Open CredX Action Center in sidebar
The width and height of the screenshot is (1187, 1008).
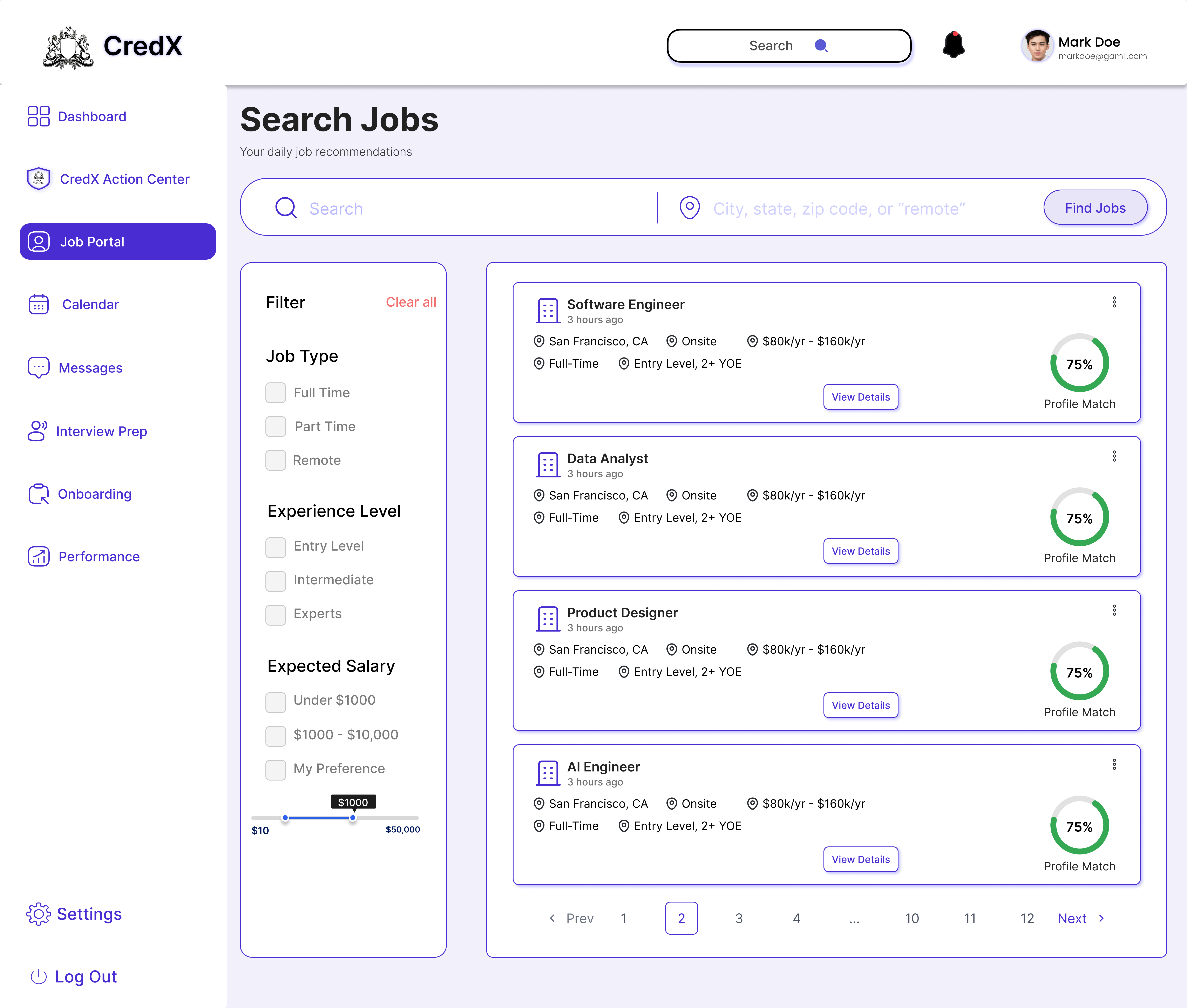(109, 179)
